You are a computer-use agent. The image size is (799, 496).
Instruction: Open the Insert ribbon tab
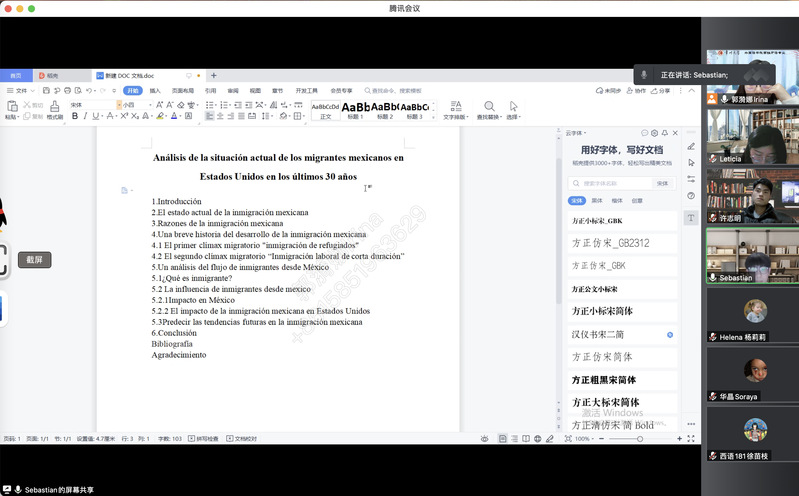pos(155,90)
